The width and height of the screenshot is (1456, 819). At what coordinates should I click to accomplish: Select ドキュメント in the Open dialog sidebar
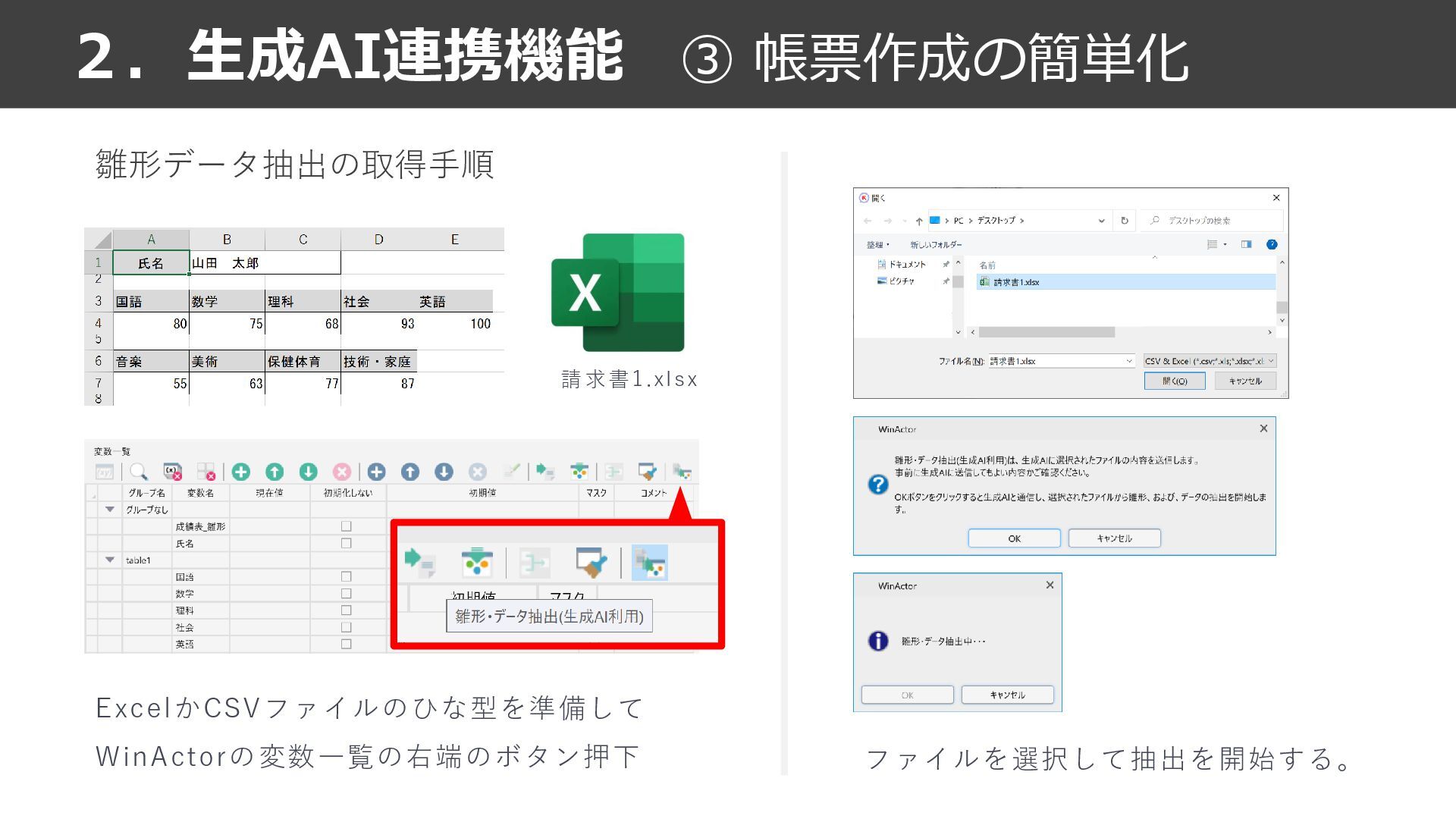(902, 265)
